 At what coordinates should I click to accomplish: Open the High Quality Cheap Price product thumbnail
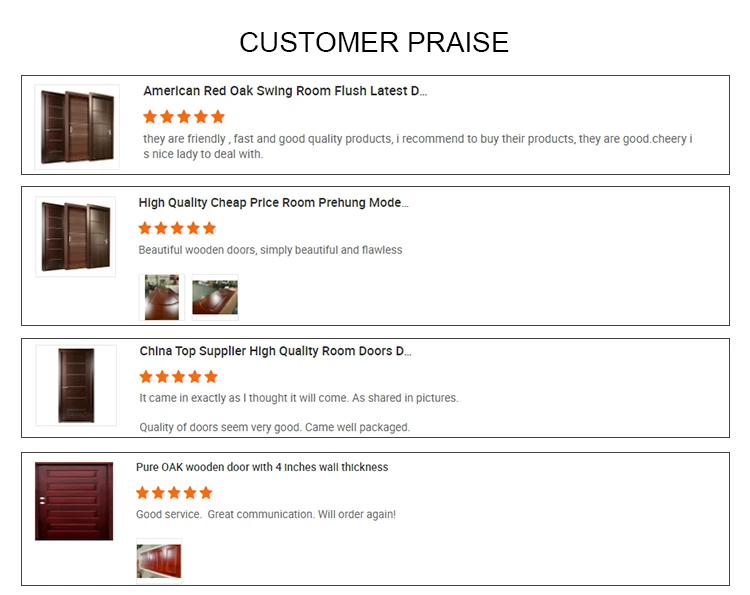coord(75,237)
